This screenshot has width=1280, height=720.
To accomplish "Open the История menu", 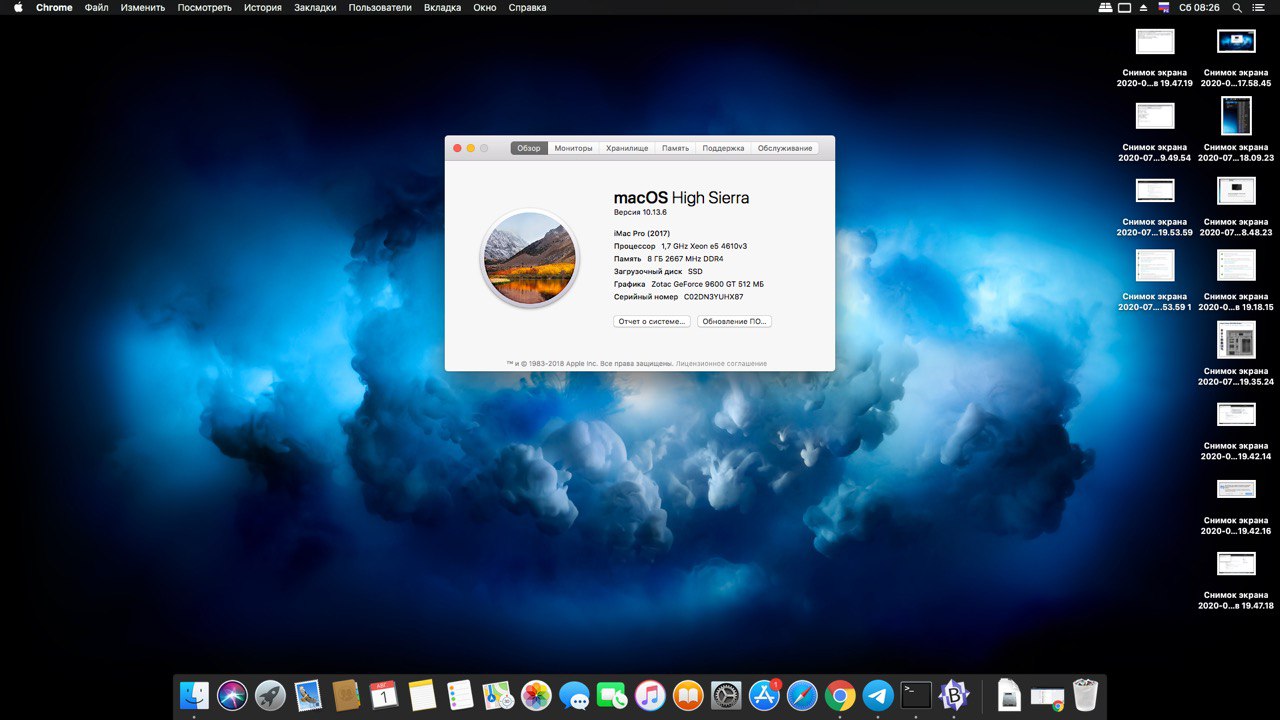I will click(263, 7).
